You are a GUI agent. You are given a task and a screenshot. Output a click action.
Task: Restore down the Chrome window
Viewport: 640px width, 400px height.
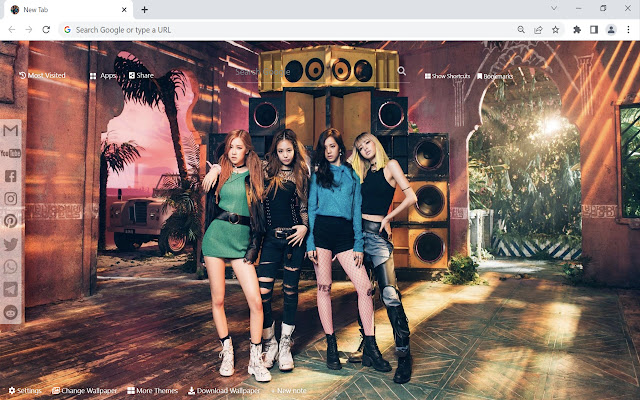coord(603,8)
